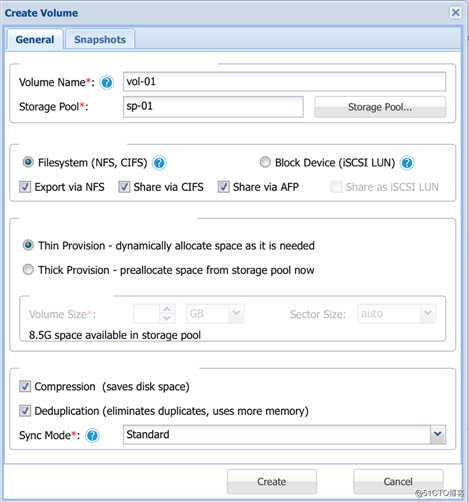The image size is (469, 502).
Task: Toggle the Deduplication checkbox
Action: [25, 411]
